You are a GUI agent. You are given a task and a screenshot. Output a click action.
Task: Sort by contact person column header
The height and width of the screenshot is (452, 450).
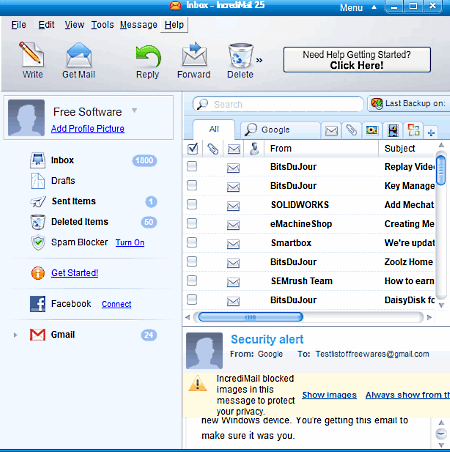point(254,149)
